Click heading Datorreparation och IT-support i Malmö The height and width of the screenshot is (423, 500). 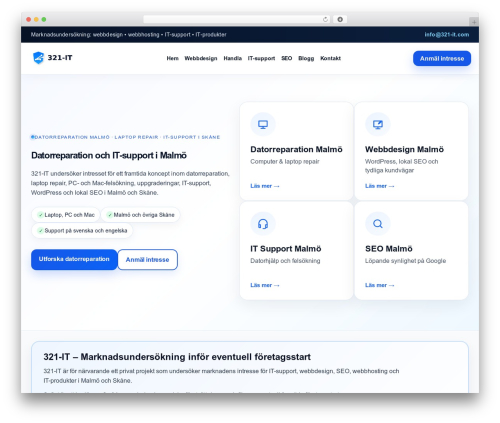[x=109, y=156]
